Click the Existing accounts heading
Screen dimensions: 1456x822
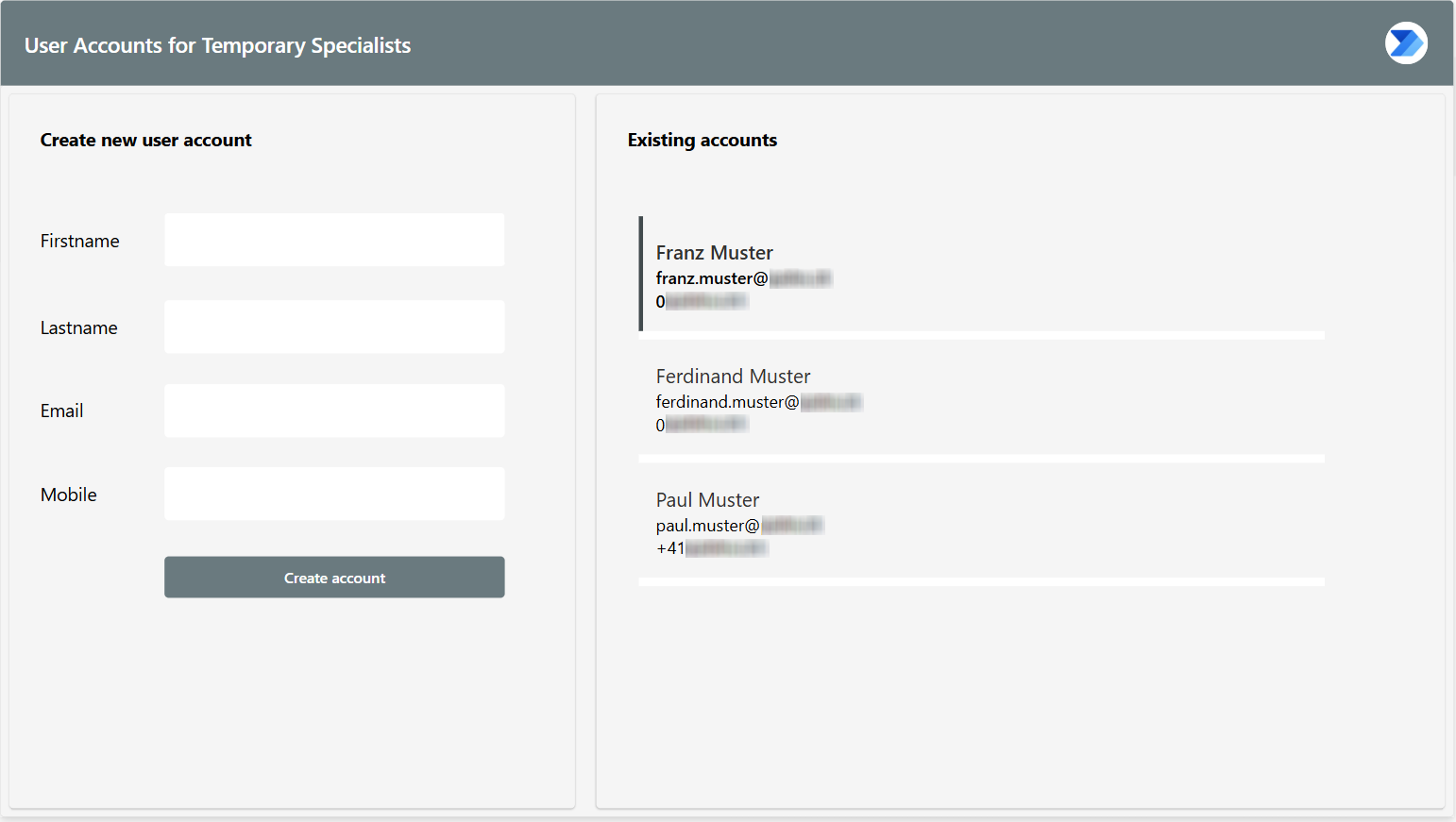(702, 140)
